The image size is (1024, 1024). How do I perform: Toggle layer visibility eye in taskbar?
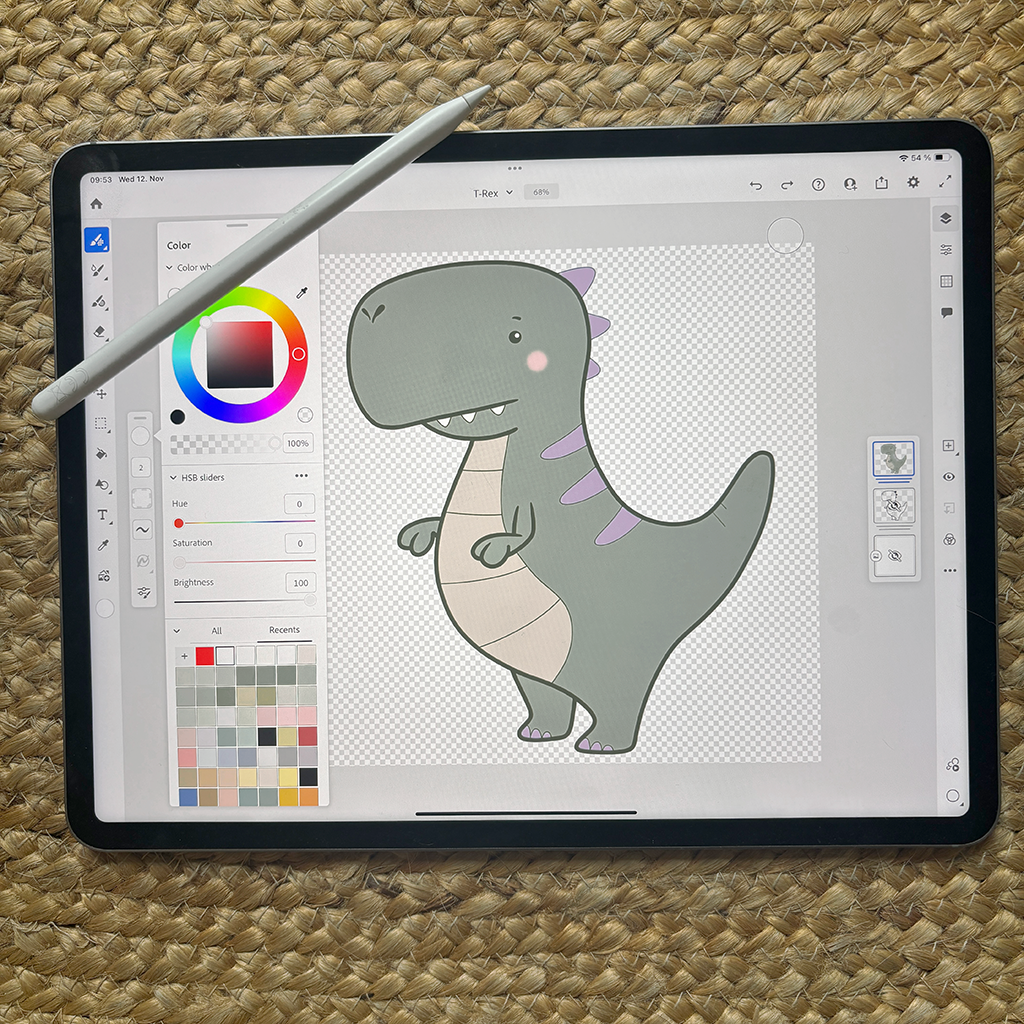[x=949, y=477]
